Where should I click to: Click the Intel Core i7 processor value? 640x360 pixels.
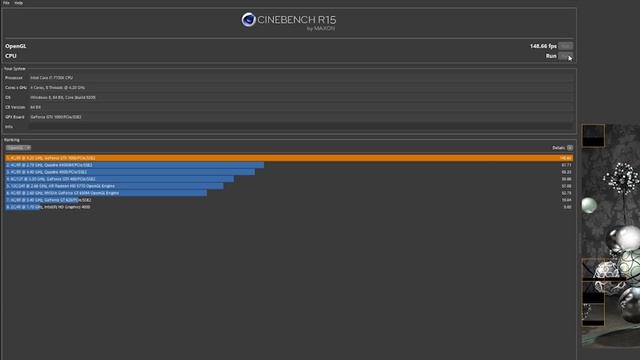[51, 78]
